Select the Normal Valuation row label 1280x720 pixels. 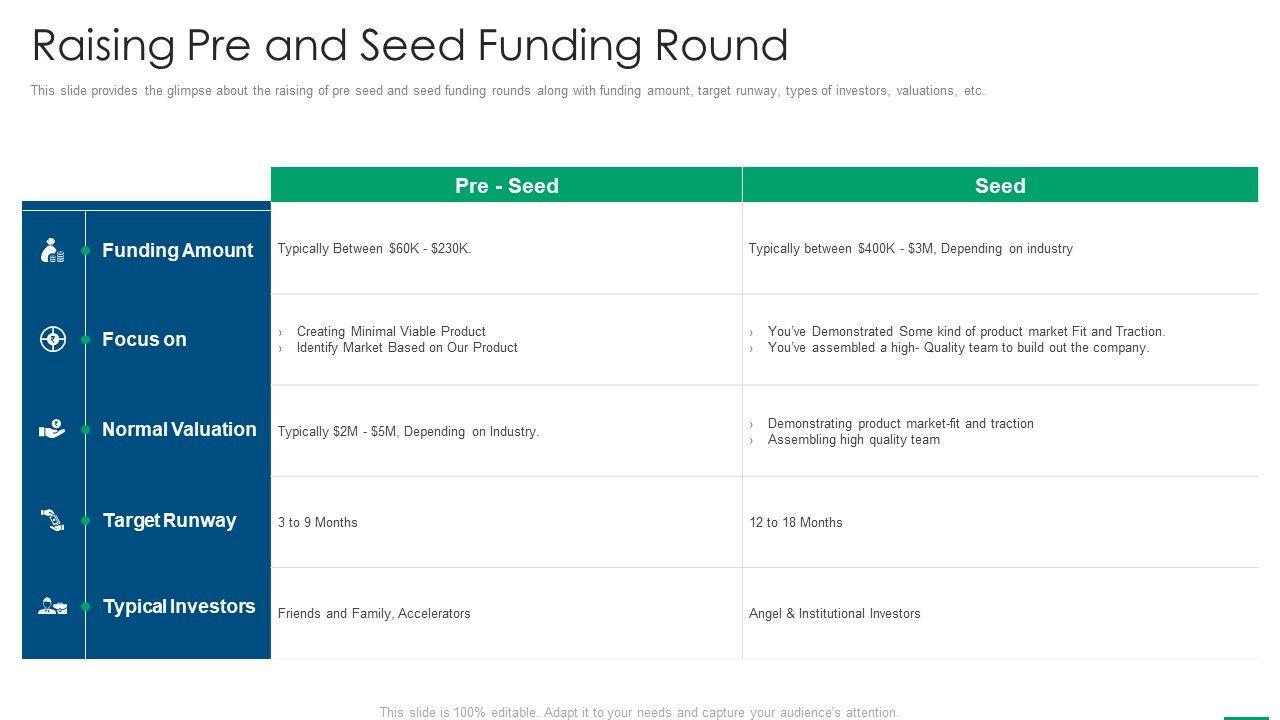coord(179,429)
